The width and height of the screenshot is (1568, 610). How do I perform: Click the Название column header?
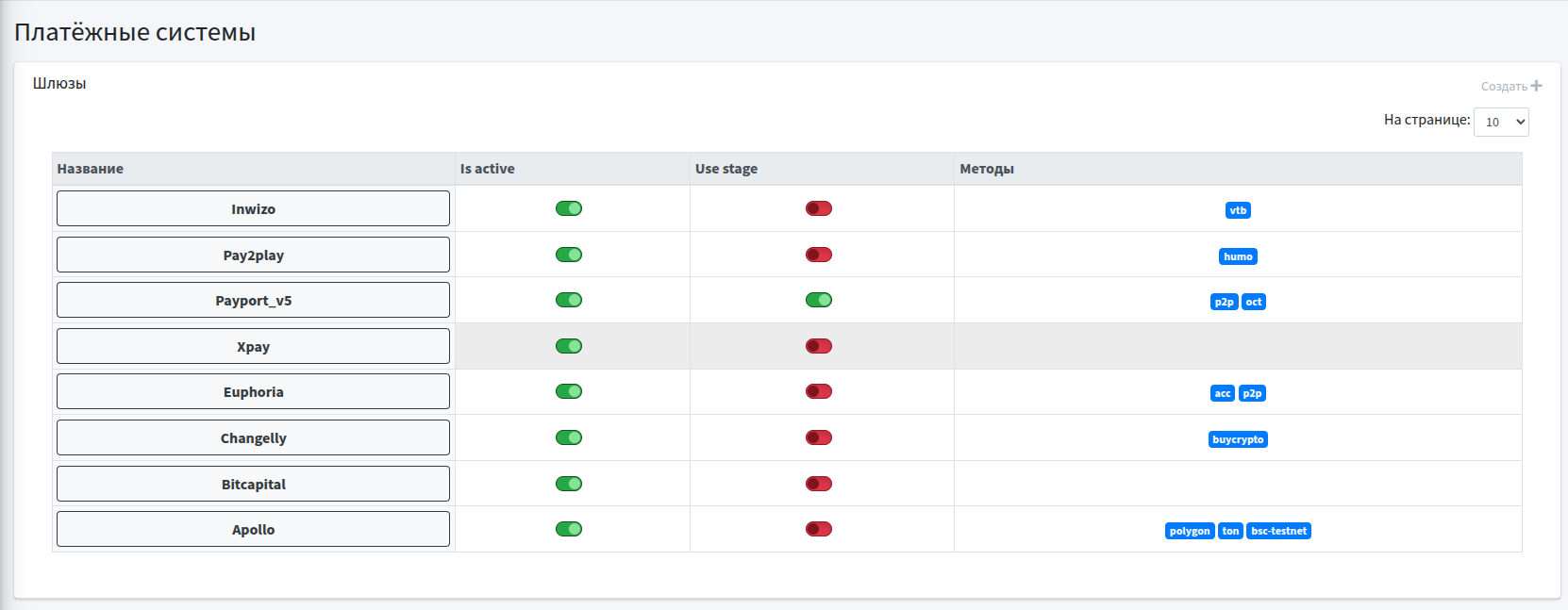click(91, 169)
